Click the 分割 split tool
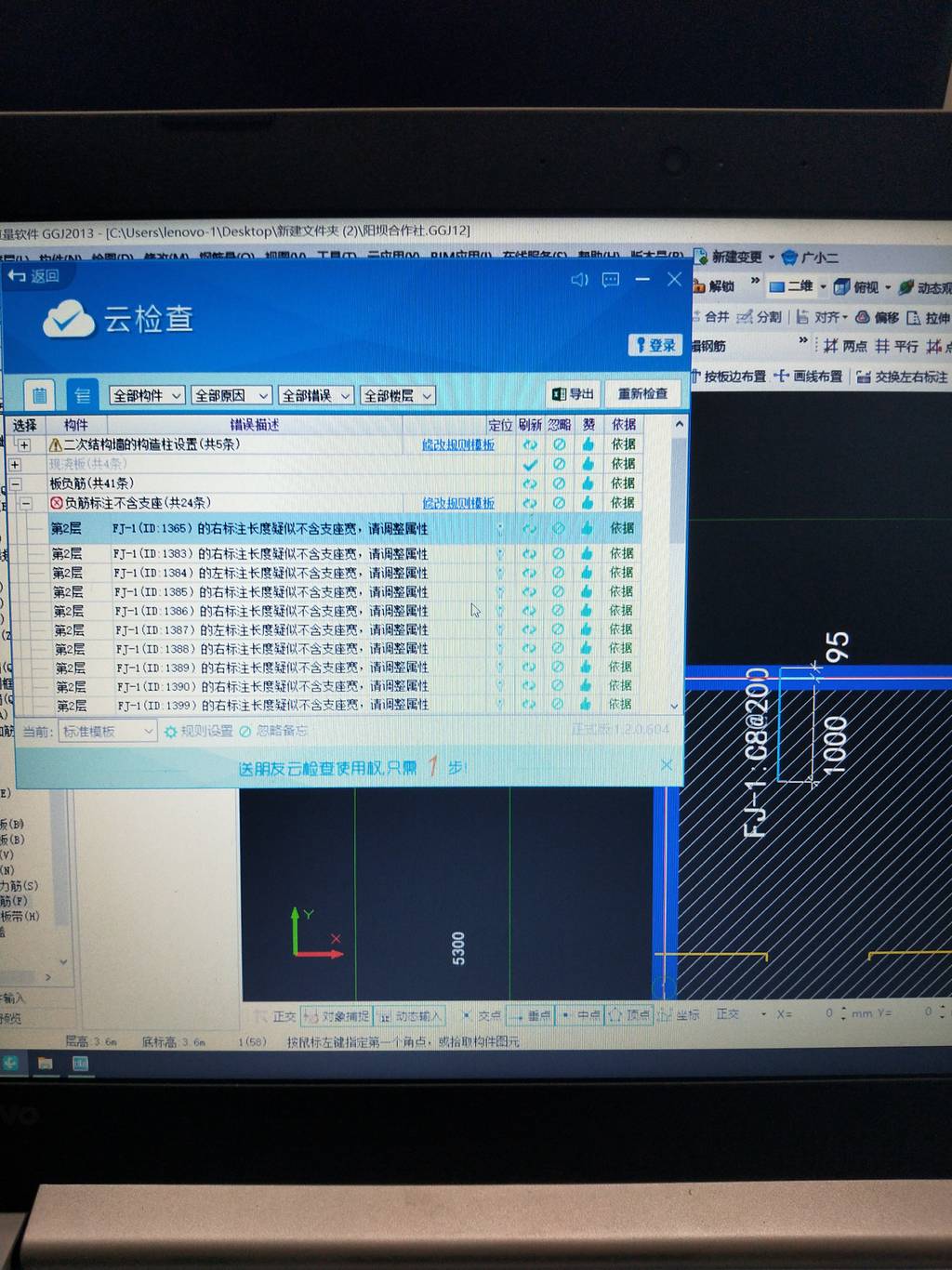Screen dimensions: 952x1270 pos(760,317)
